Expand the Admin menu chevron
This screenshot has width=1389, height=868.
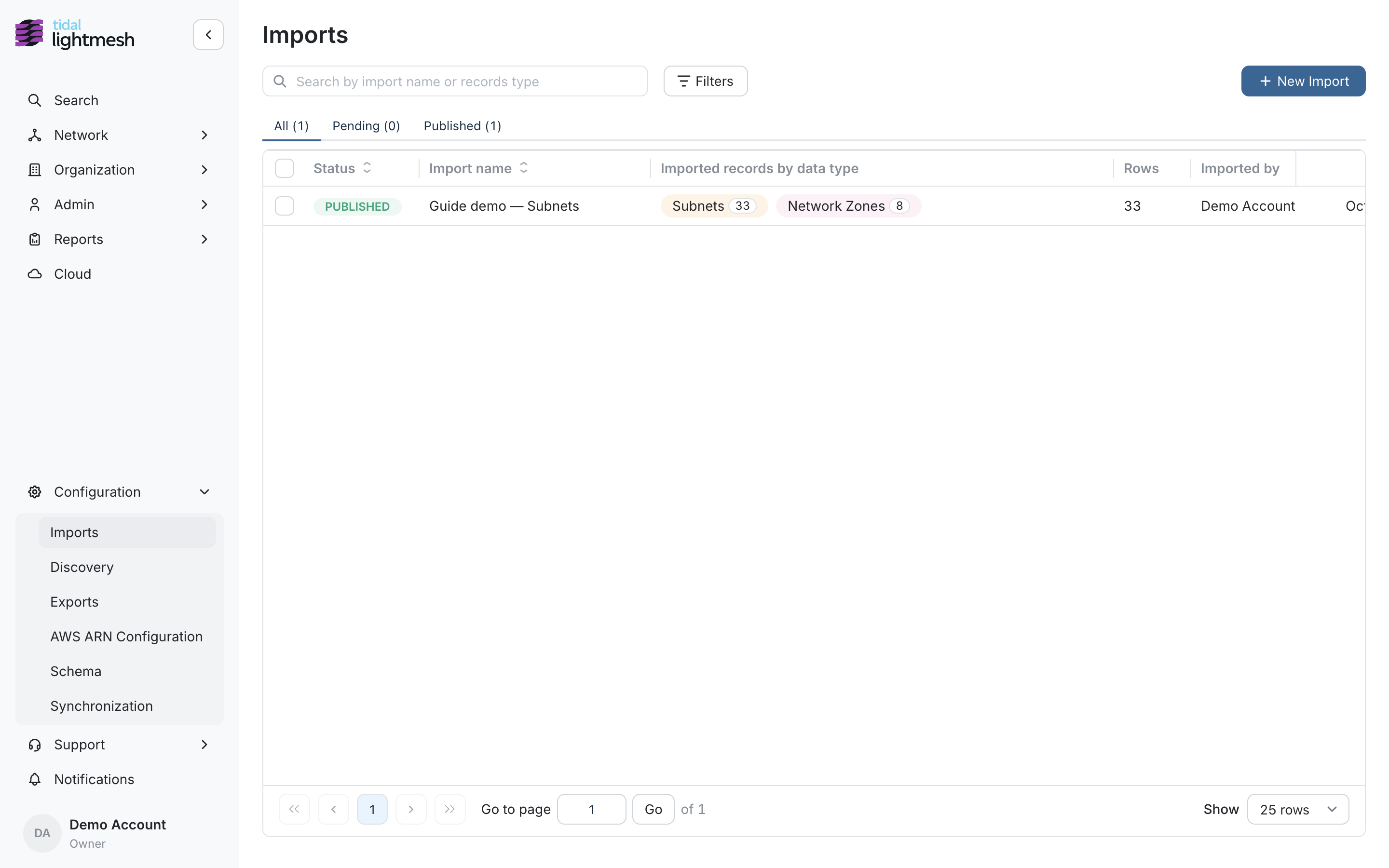tap(204, 204)
